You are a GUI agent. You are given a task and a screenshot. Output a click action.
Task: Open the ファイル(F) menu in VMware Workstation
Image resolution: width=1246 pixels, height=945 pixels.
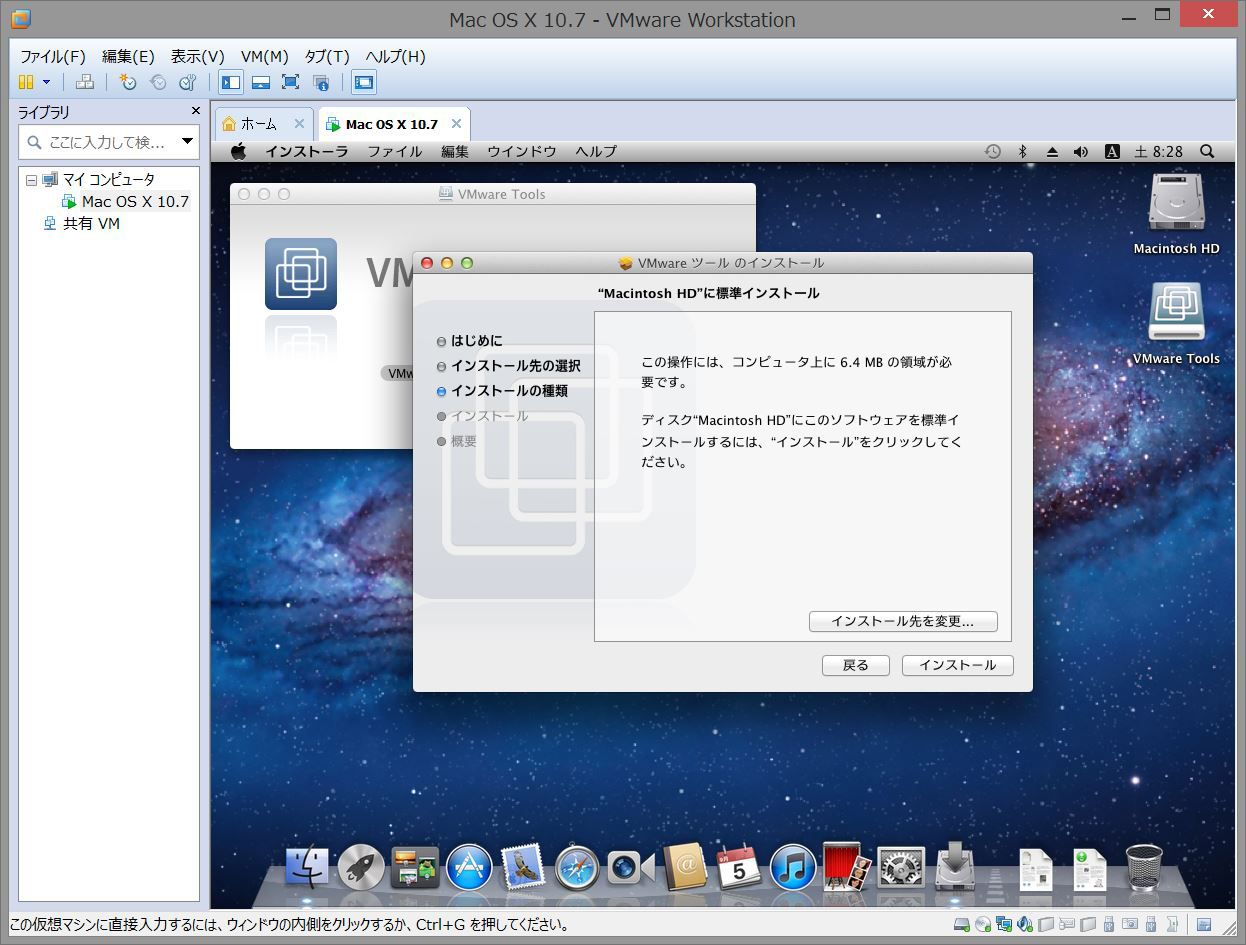(53, 56)
